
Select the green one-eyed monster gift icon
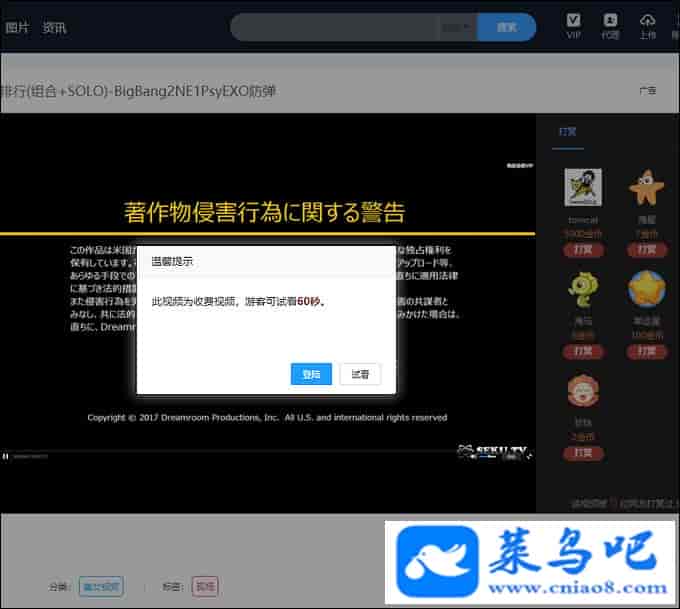pos(582,290)
